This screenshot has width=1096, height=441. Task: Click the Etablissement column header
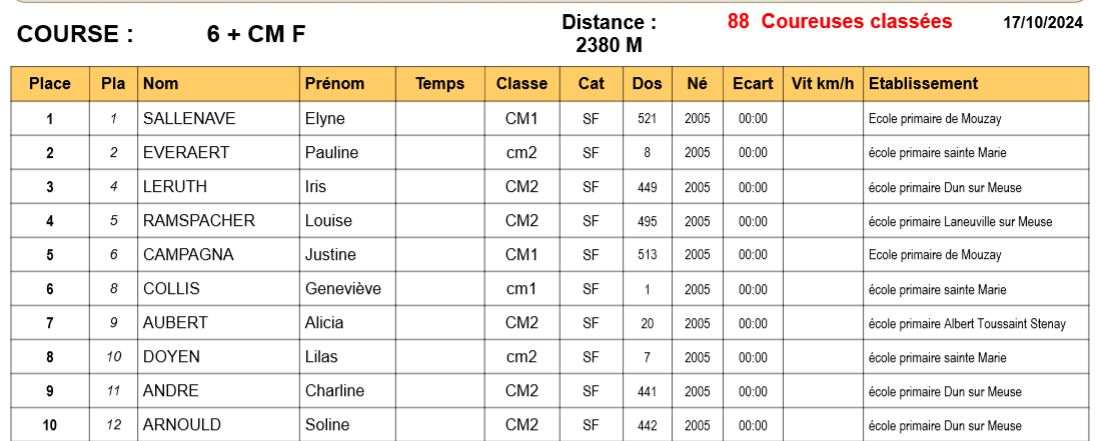pyautogui.click(x=976, y=84)
